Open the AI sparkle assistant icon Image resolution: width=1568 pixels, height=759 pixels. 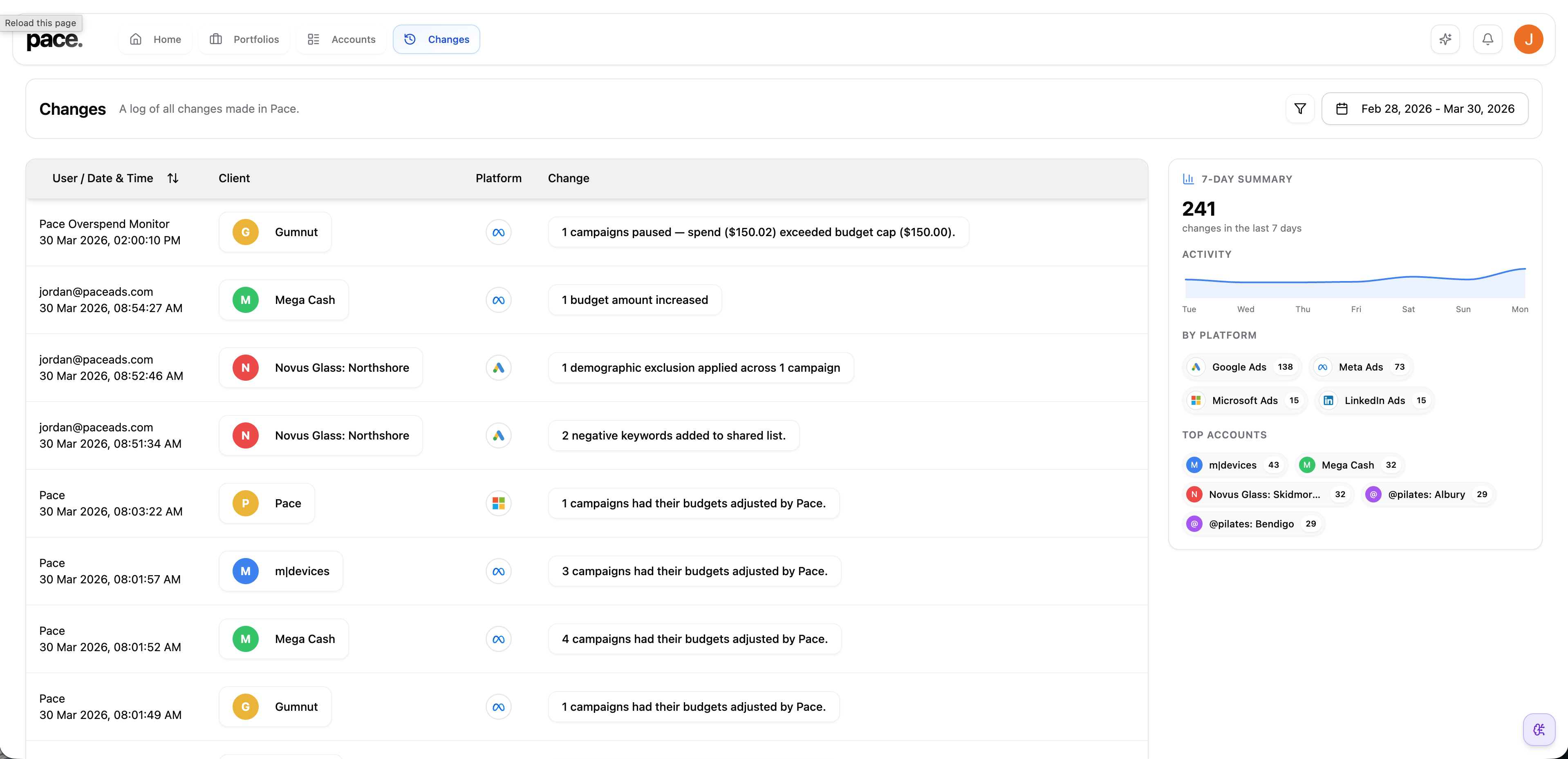pyautogui.click(x=1445, y=40)
